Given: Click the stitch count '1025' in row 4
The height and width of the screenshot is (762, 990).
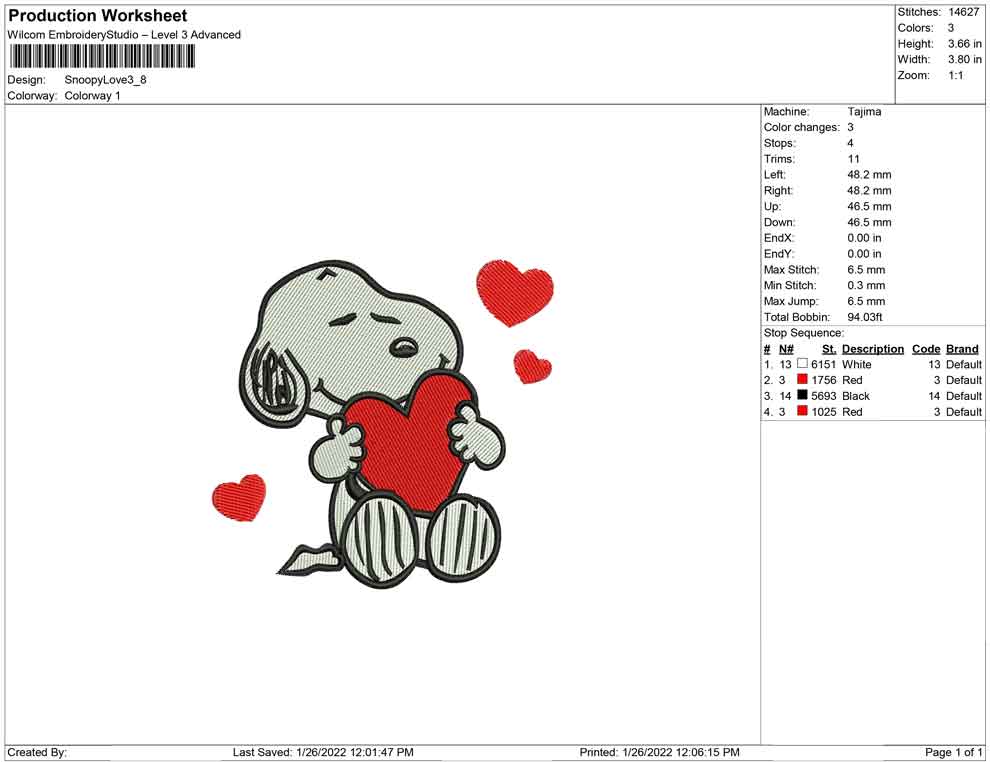Looking at the screenshot, I should click(824, 412).
